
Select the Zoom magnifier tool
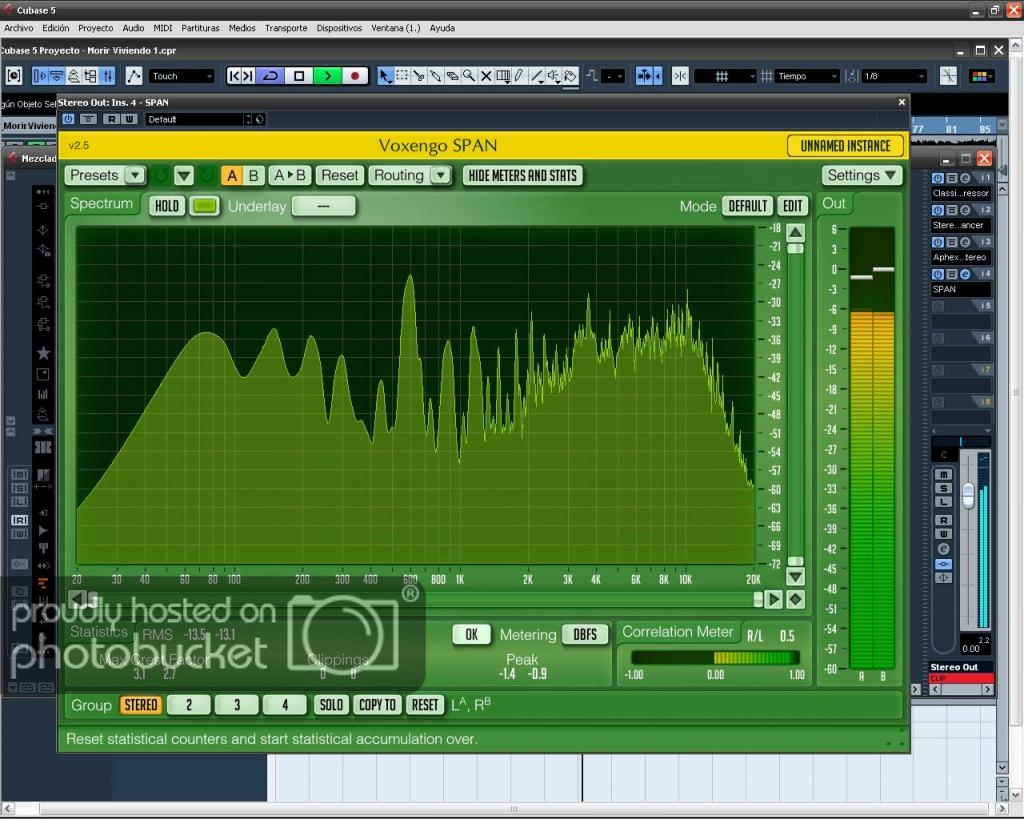469,76
